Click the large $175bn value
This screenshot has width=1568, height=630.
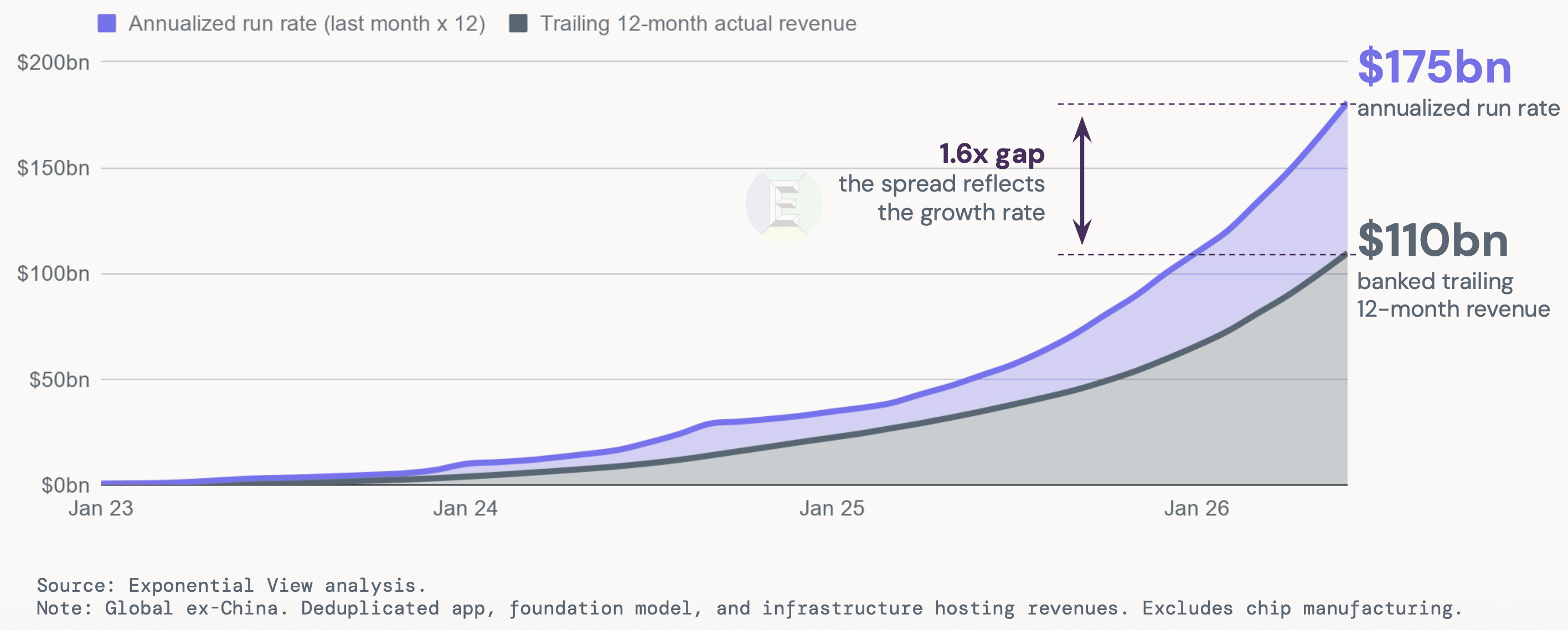1435,67
